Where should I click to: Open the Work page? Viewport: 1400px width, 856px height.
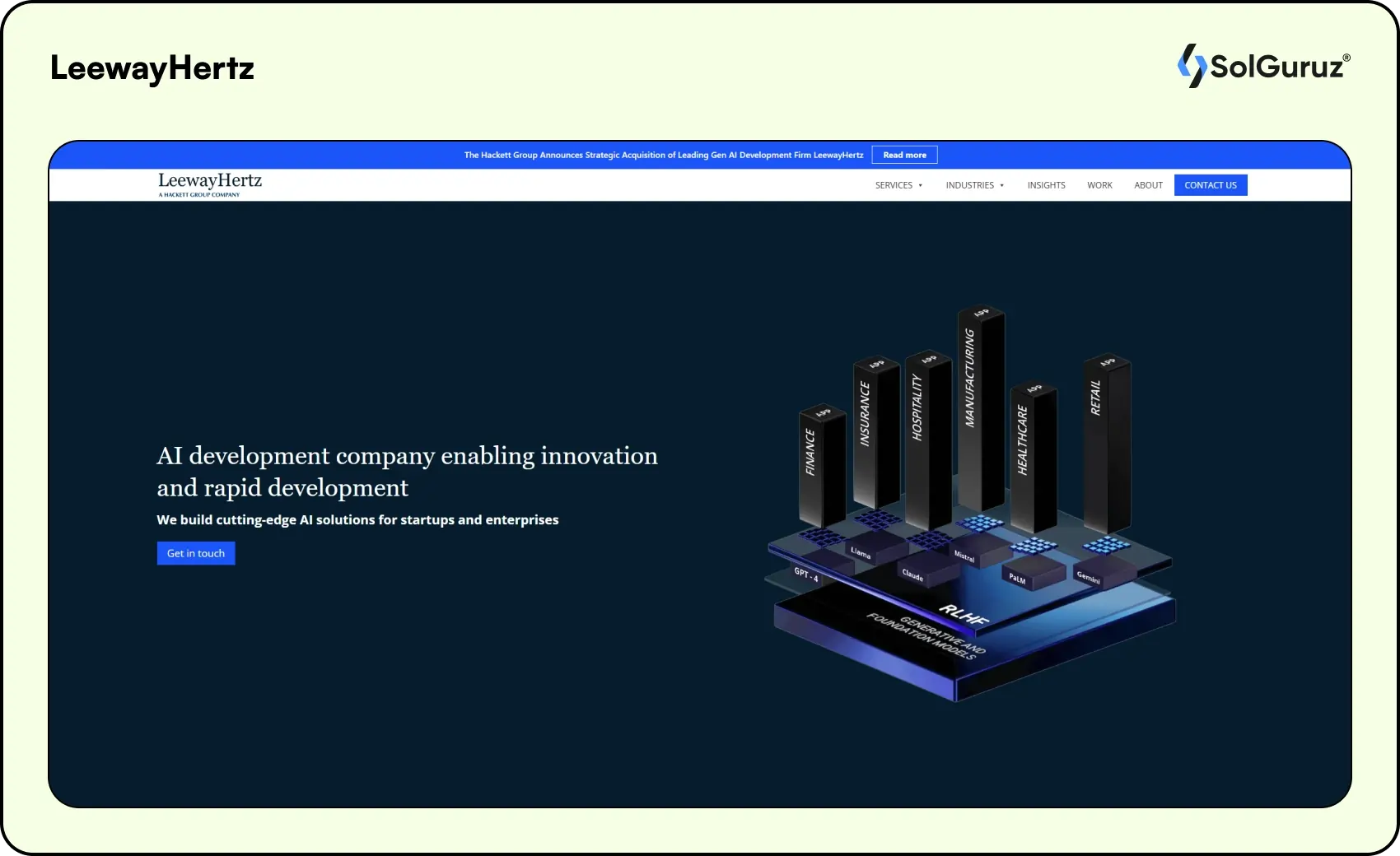pos(1099,185)
